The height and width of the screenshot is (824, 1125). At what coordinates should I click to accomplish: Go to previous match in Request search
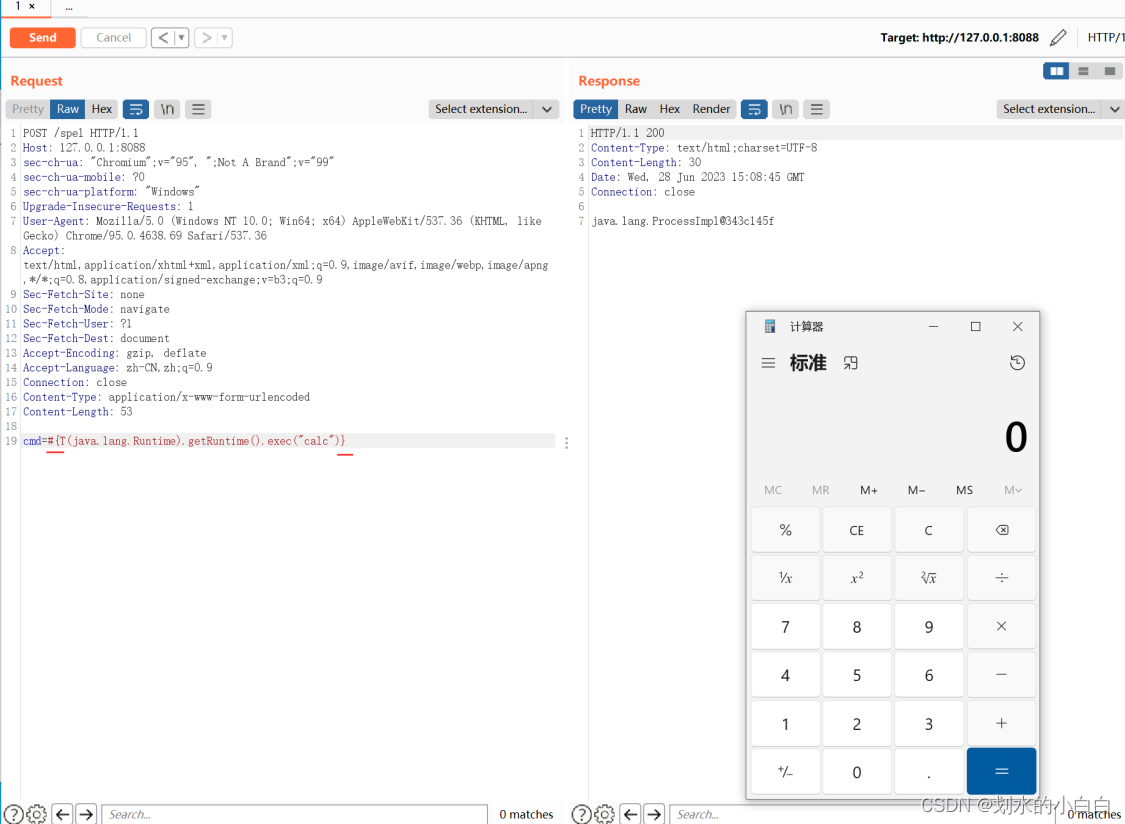[x=62, y=814]
